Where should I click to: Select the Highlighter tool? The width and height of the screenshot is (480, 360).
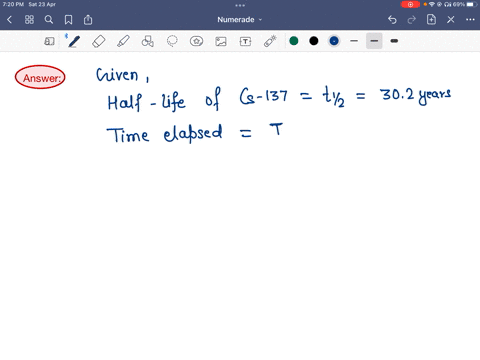coord(123,41)
